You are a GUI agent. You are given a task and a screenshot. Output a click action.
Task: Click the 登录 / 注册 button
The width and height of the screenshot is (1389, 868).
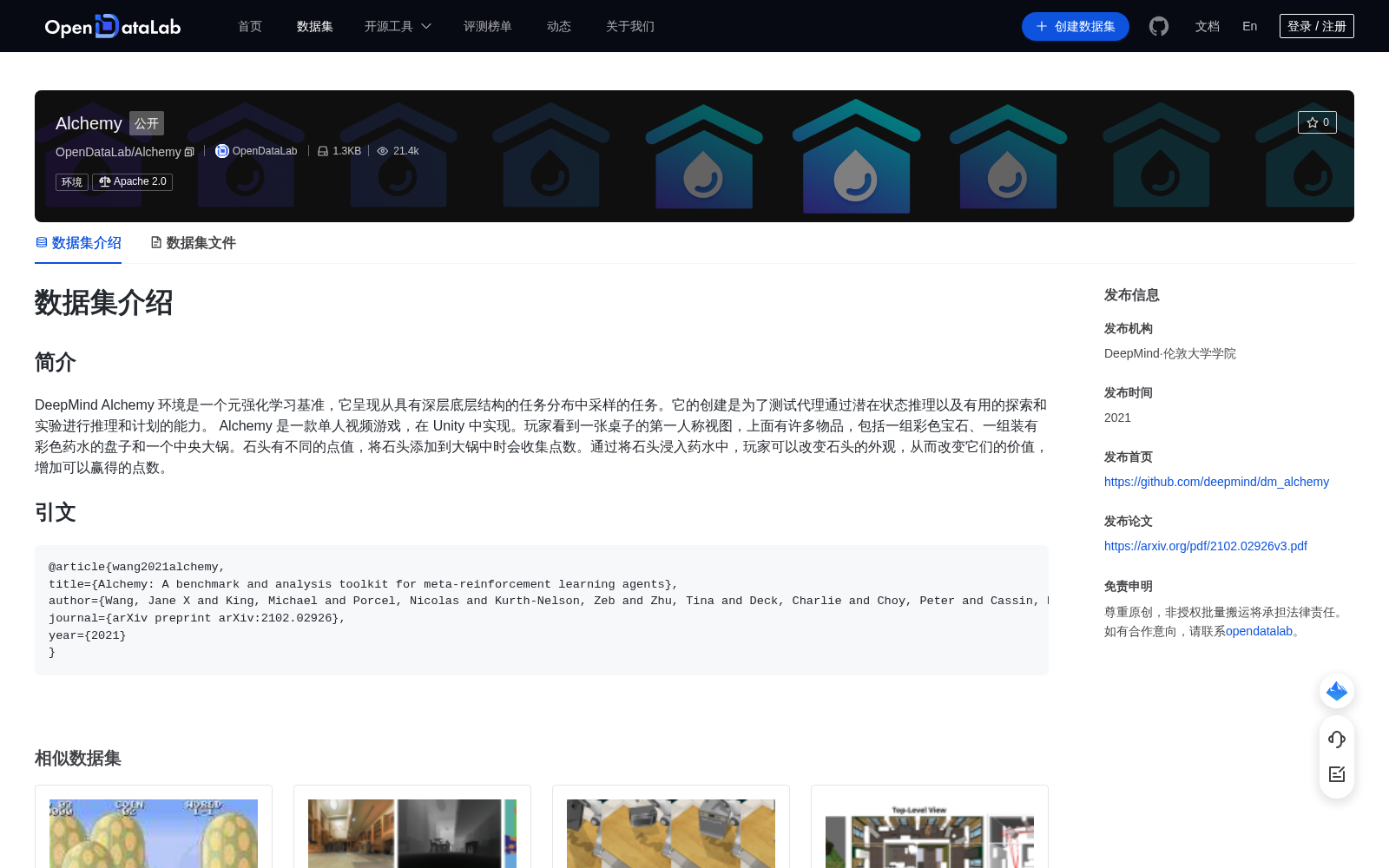coord(1317,26)
